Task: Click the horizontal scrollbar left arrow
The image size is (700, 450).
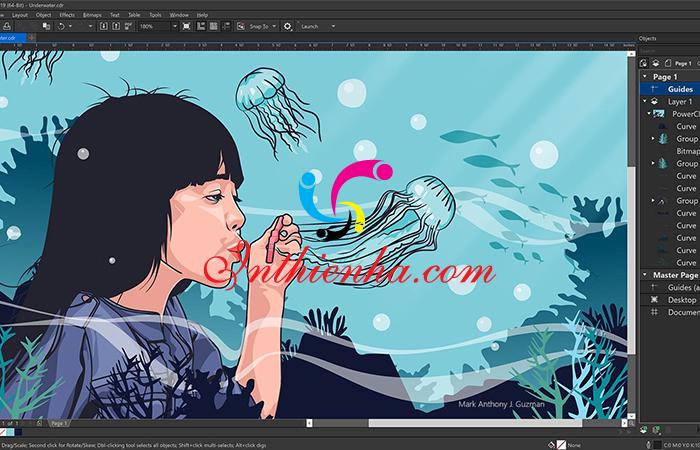Action: [309, 423]
